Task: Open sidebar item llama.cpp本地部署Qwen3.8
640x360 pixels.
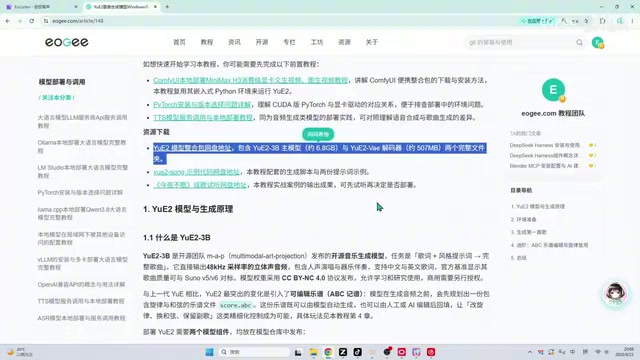Action: pyautogui.click(x=82, y=213)
